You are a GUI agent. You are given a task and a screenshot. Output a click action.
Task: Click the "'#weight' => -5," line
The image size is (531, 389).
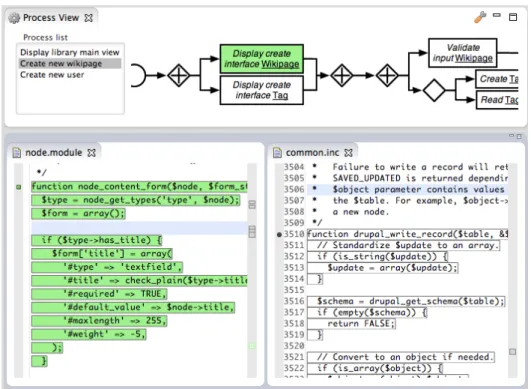(x=89, y=334)
